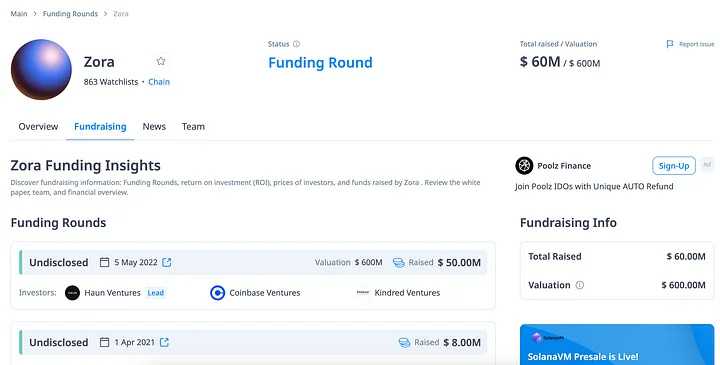Click the Coinbase Ventures logo icon
Screen dimensions: 720x365
(x=218, y=293)
